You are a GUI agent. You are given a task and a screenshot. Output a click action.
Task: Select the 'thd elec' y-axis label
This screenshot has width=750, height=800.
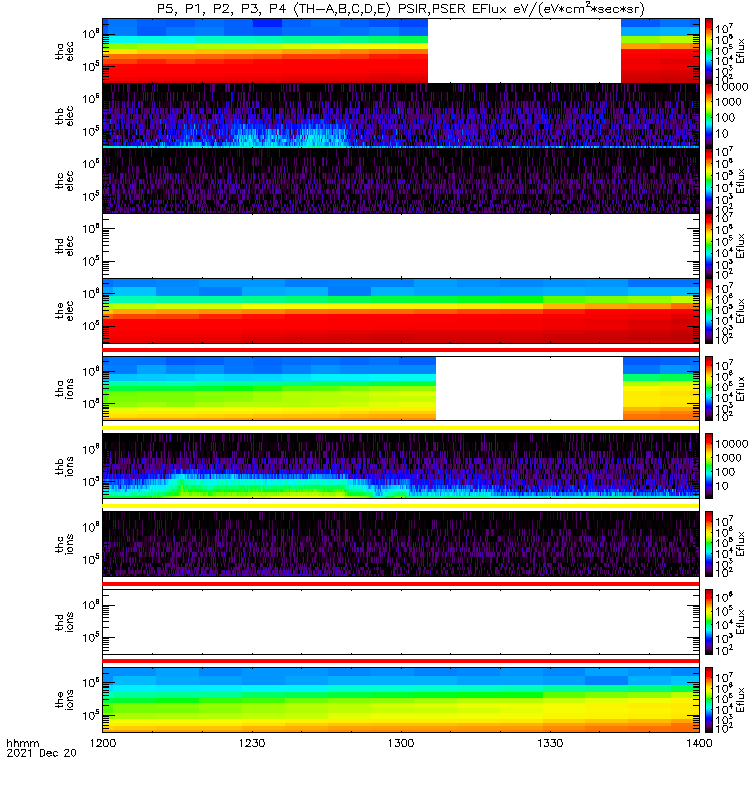(64, 246)
